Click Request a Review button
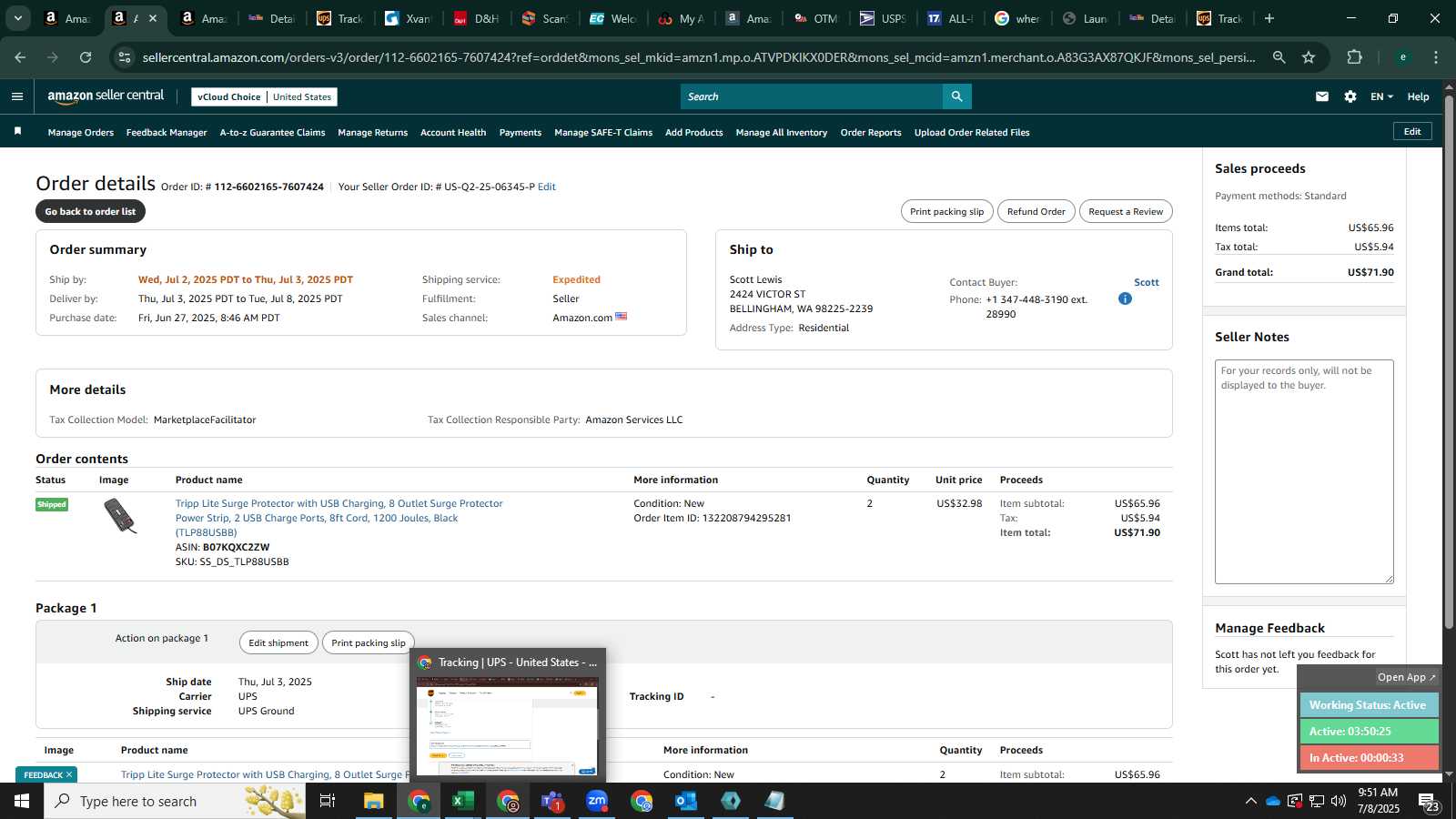Viewport: 1456px width, 819px height. click(x=1126, y=211)
